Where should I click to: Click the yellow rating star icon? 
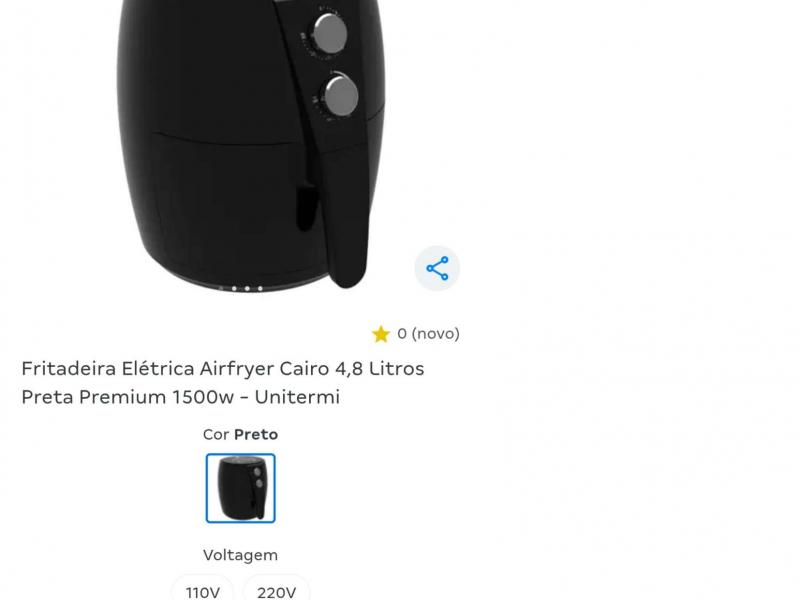point(381,334)
